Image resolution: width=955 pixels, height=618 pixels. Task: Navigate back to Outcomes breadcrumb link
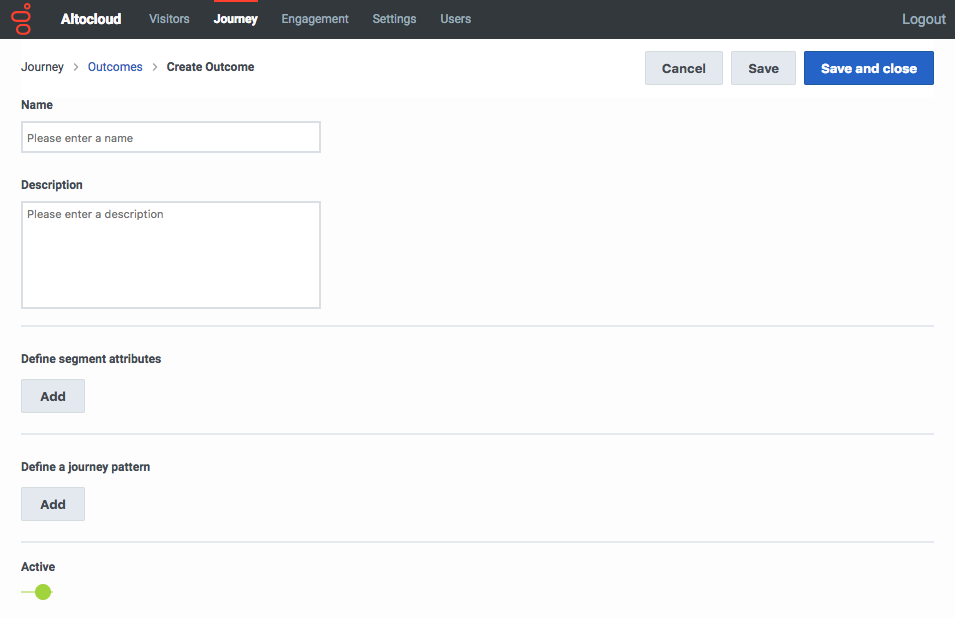115,67
